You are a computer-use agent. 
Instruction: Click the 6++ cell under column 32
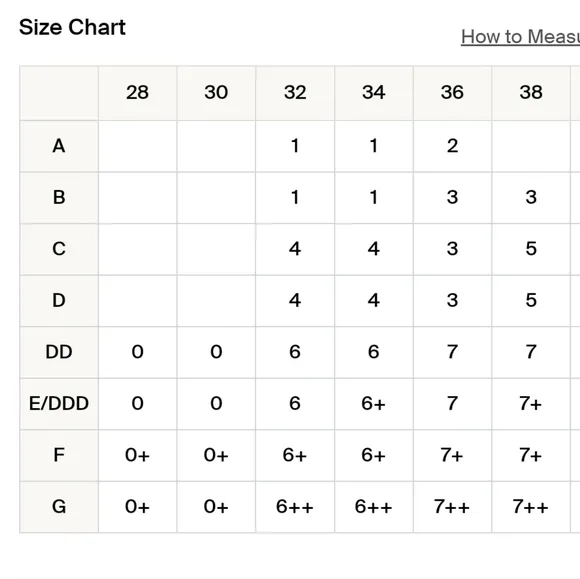tap(295, 506)
